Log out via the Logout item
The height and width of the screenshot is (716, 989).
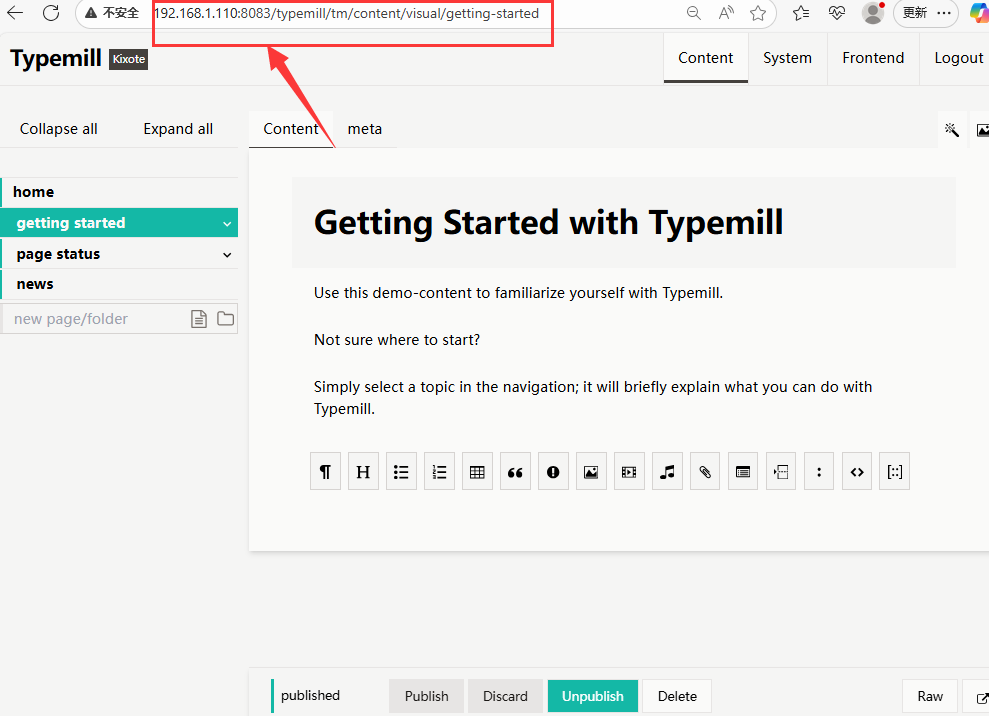tap(958, 58)
